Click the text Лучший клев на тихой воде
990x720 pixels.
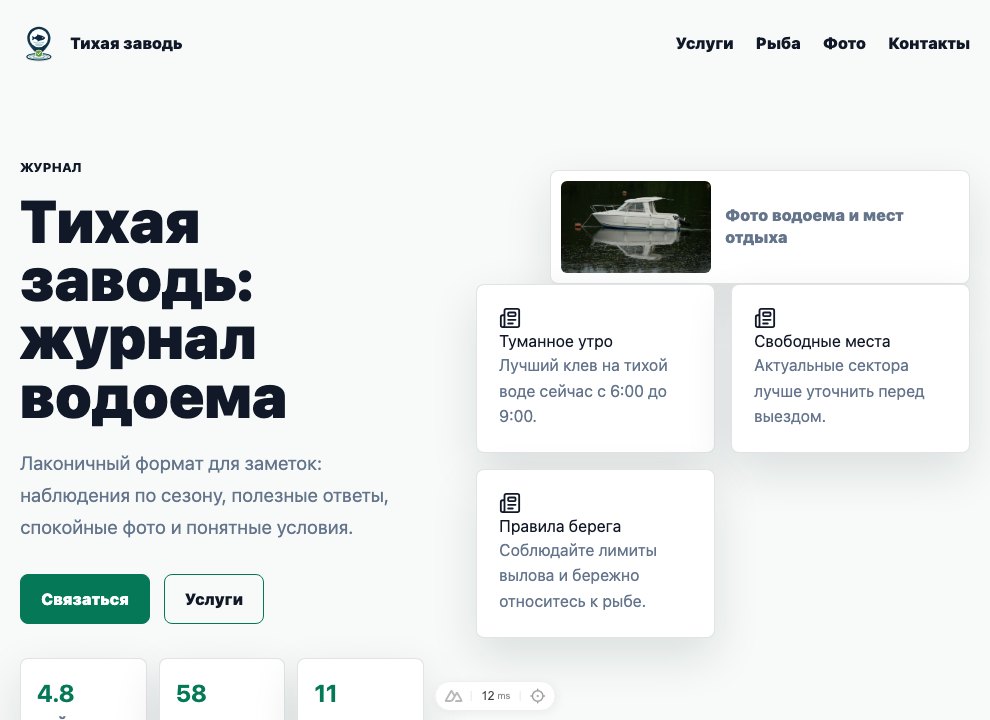click(x=583, y=391)
